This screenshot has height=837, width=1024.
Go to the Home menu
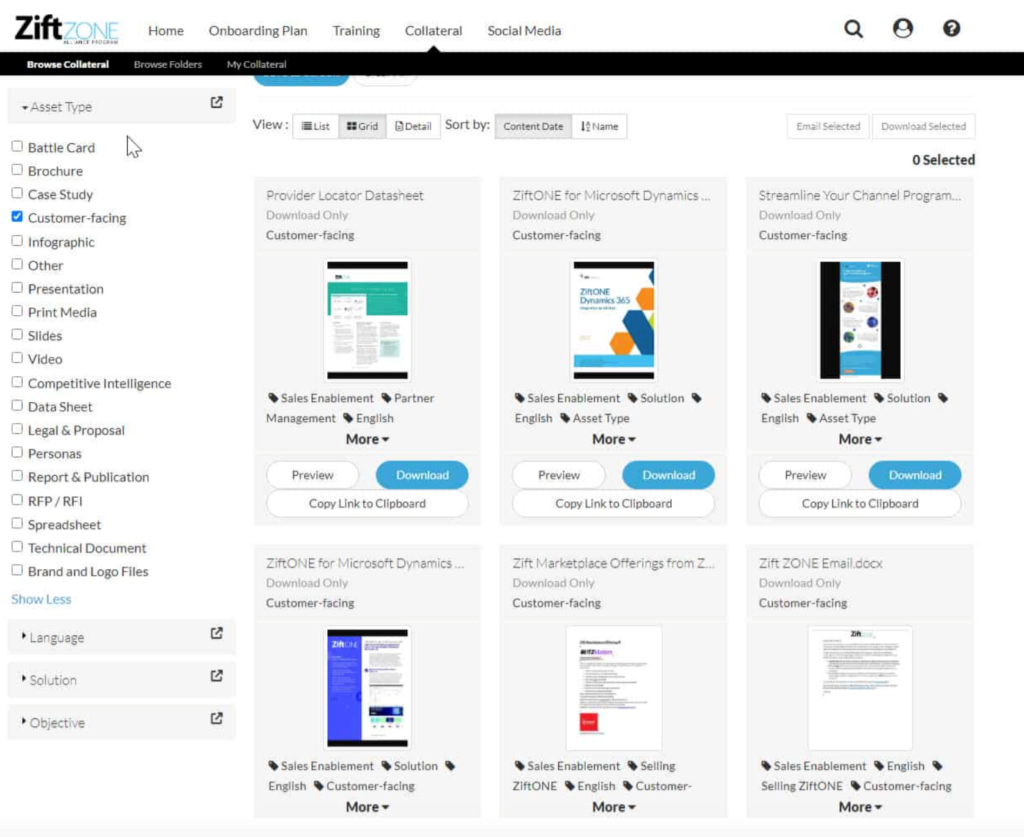coord(166,31)
